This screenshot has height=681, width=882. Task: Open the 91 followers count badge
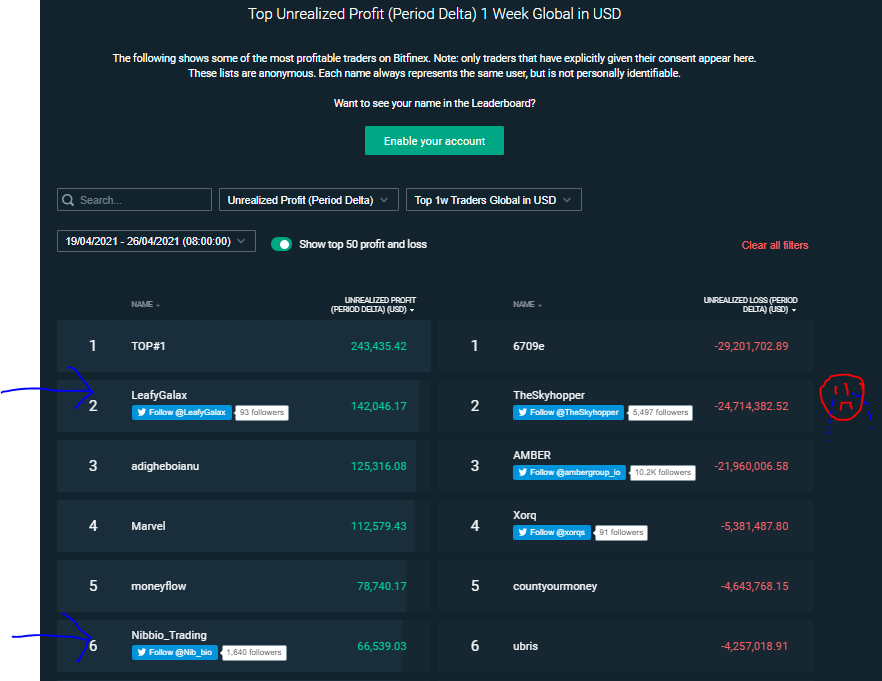pyautogui.click(x=621, y=532)
